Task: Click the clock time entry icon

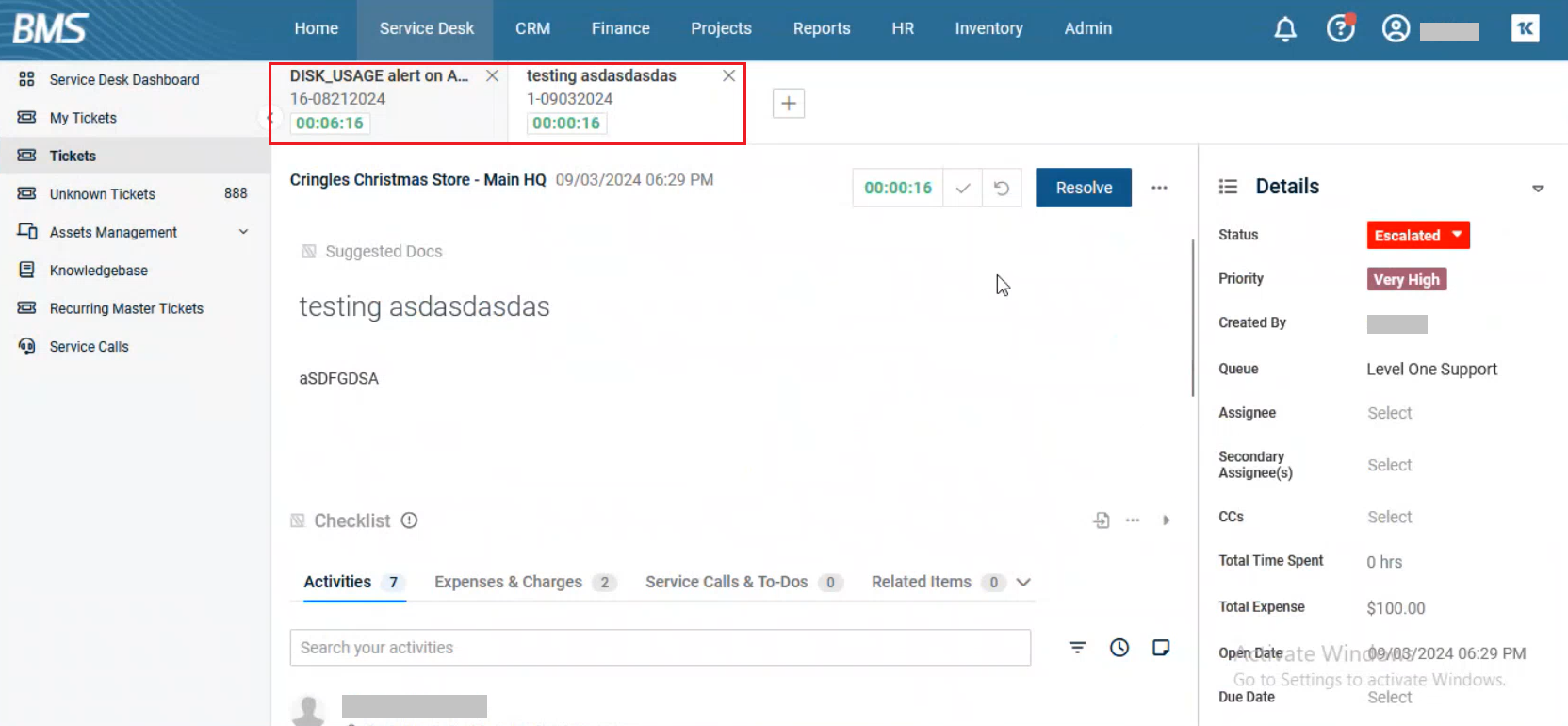Action: 1119,647
